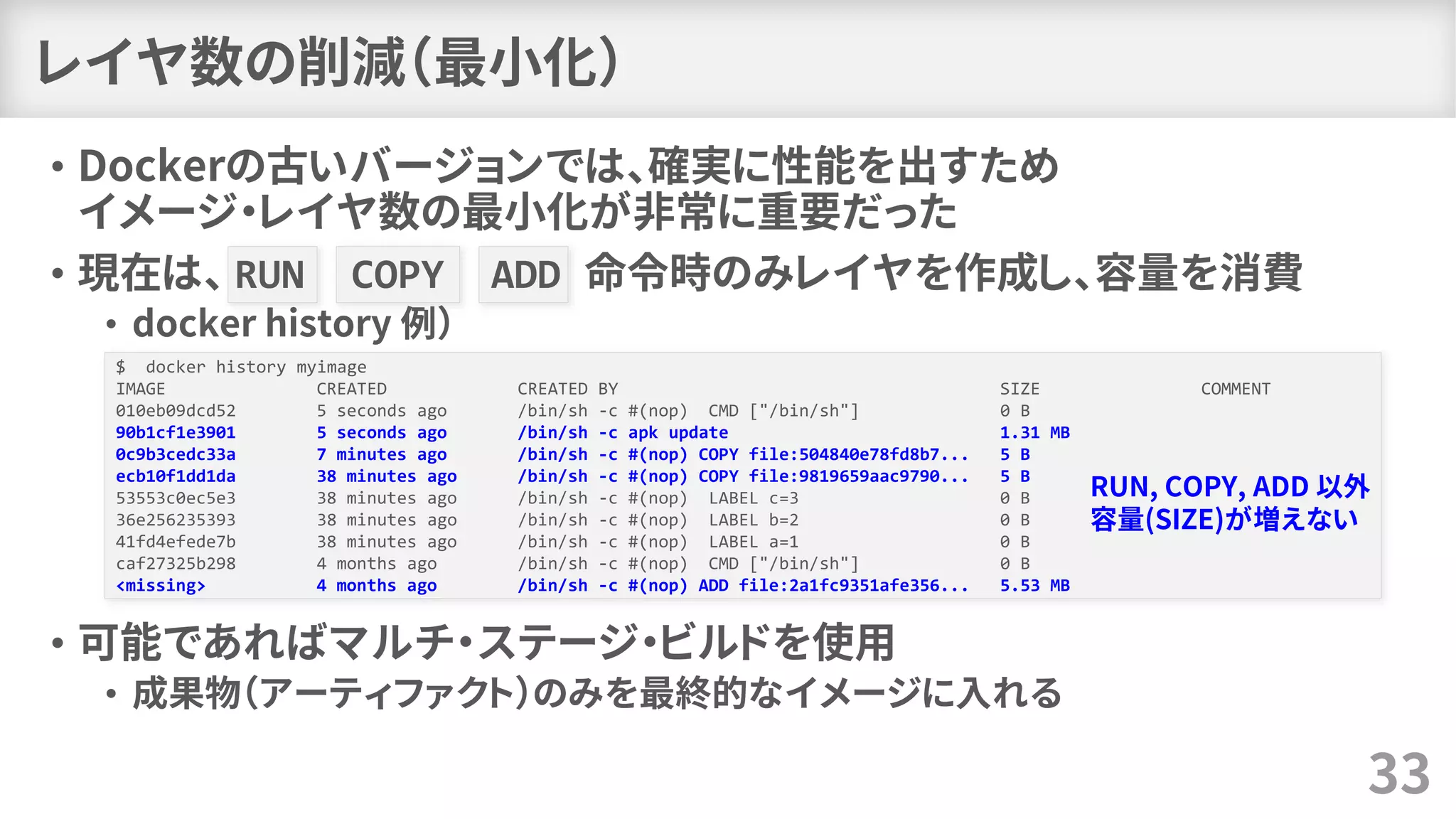The width and height of the screenshot is (1456, 819).
Task: Click image ID 53553c0ec5e3
Action: (x=176, y=498)
